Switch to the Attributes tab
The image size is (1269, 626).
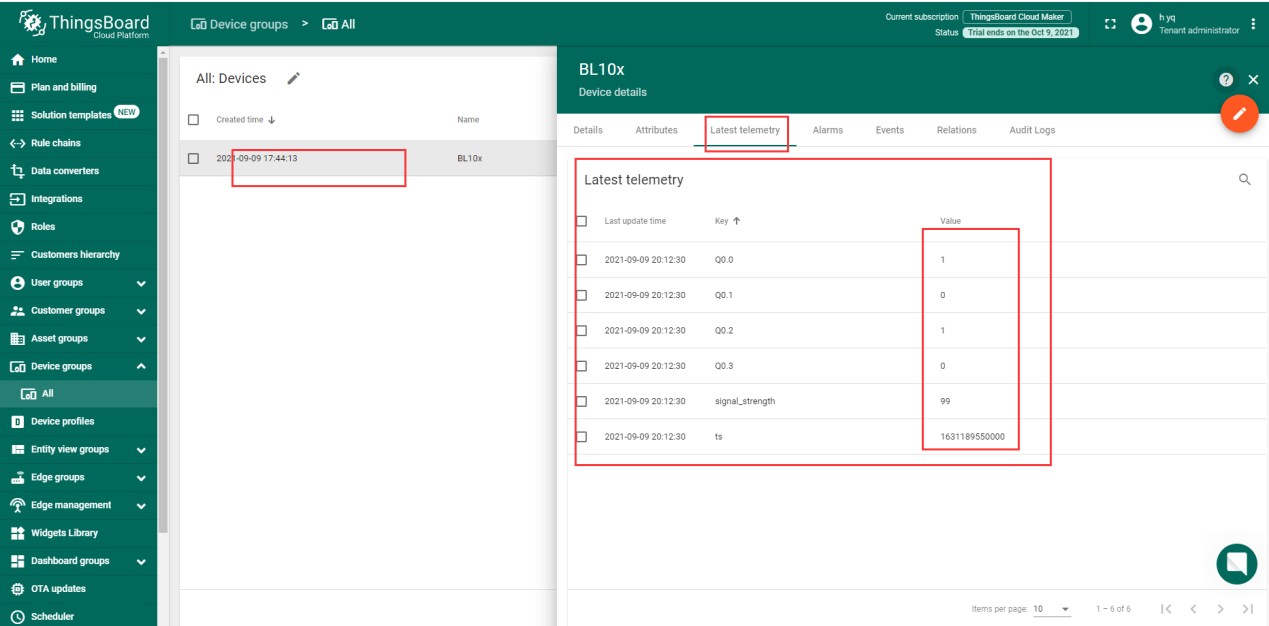pos(656,130)
